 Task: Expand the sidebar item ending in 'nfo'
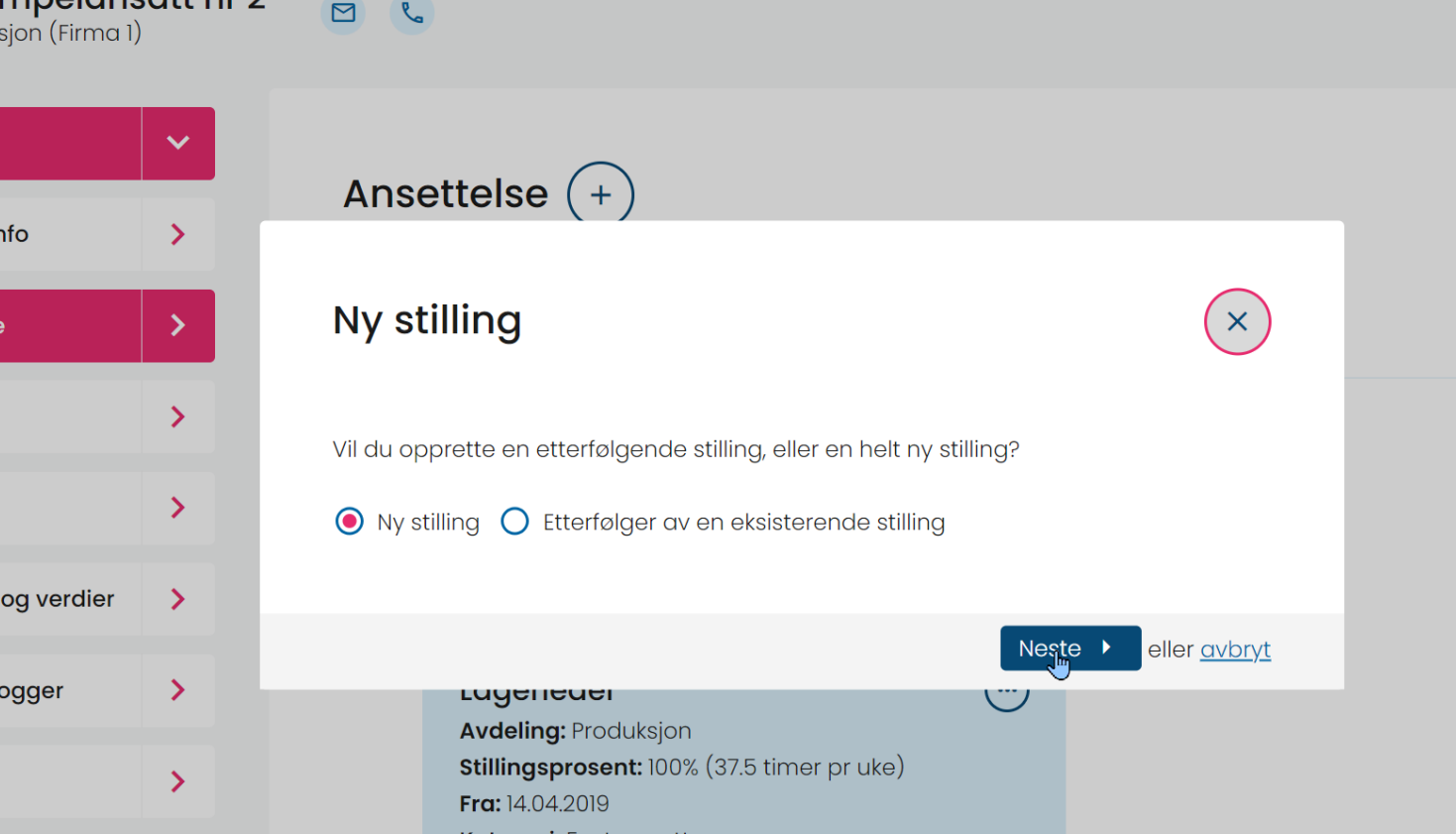[178, 234]
